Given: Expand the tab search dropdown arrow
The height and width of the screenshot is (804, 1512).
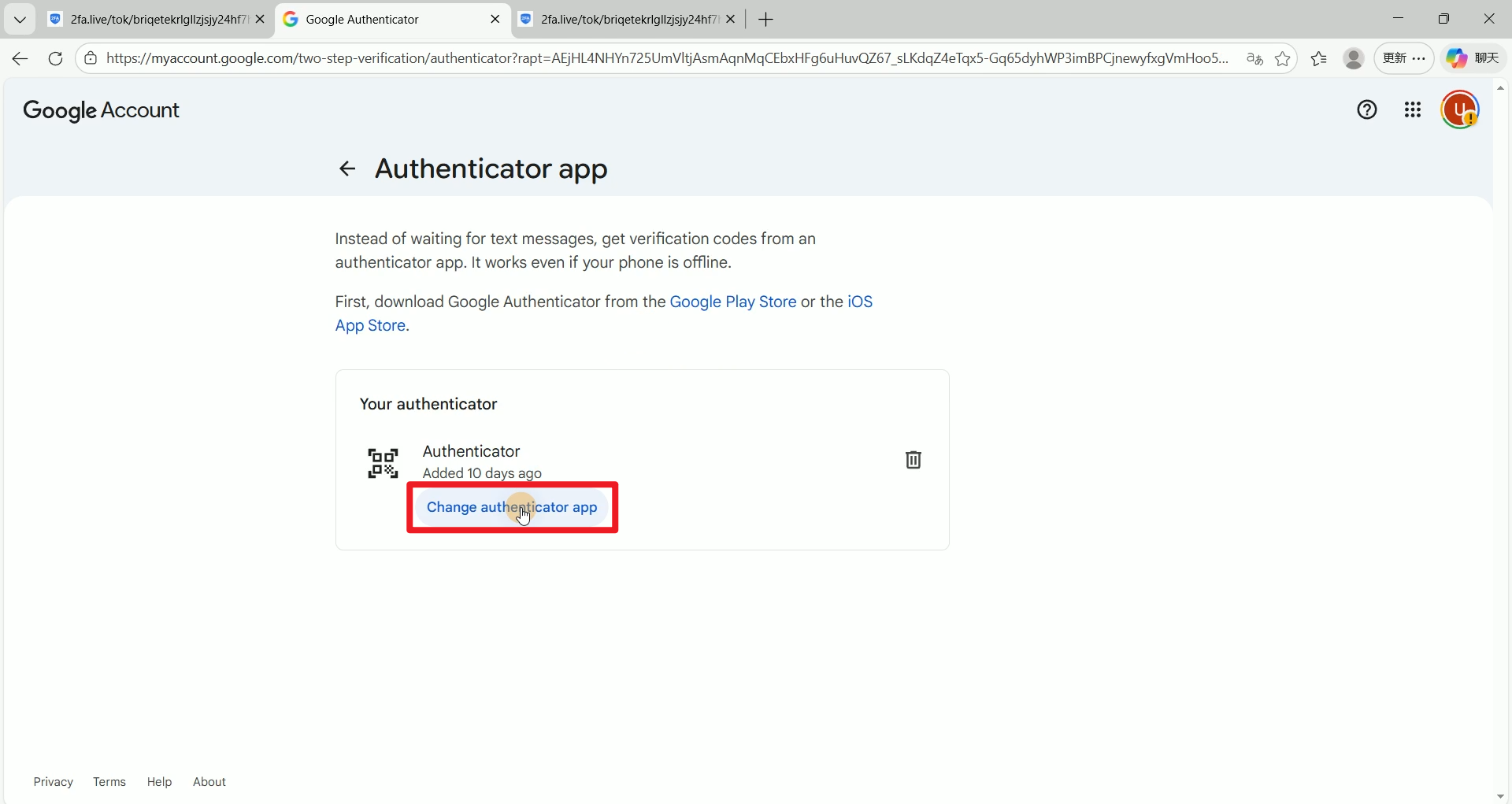Looking at the screenshot, I should pyautogui.click(x=20, y=20).
